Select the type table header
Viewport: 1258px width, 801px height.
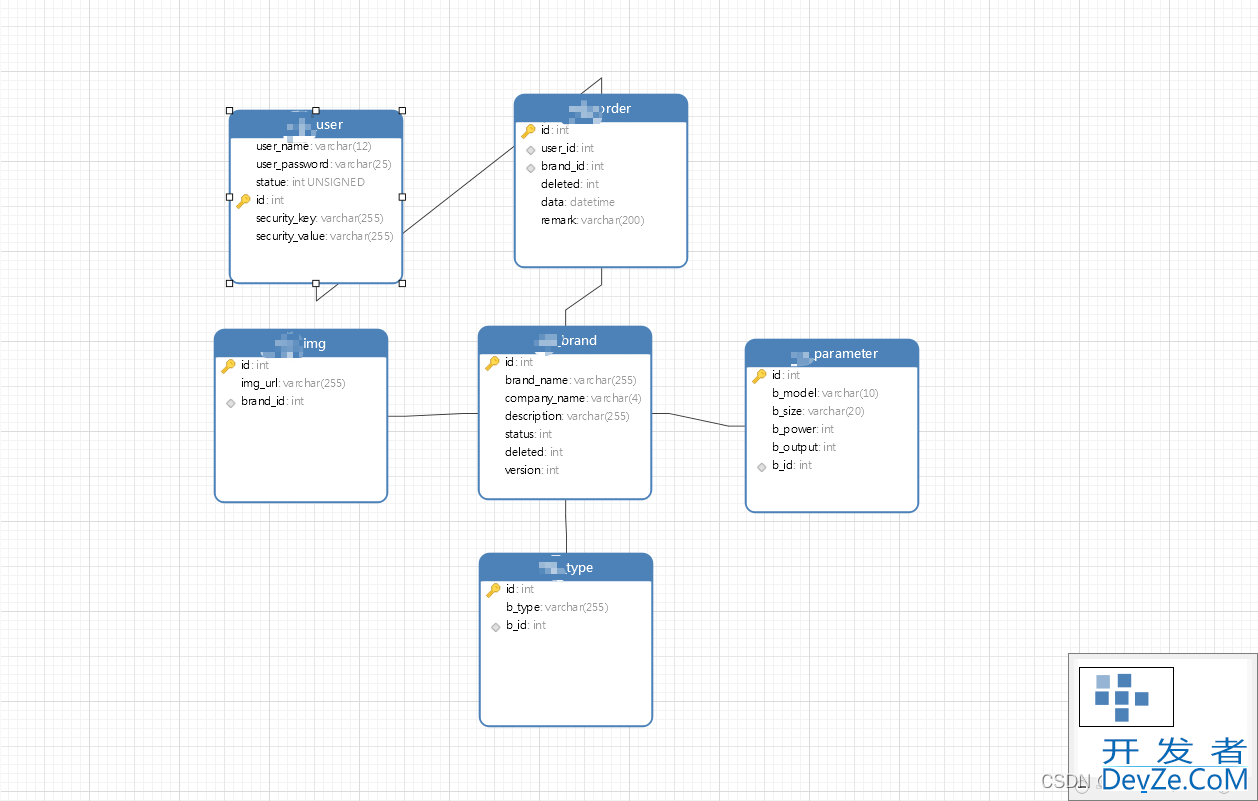click(x=566, y=567)
